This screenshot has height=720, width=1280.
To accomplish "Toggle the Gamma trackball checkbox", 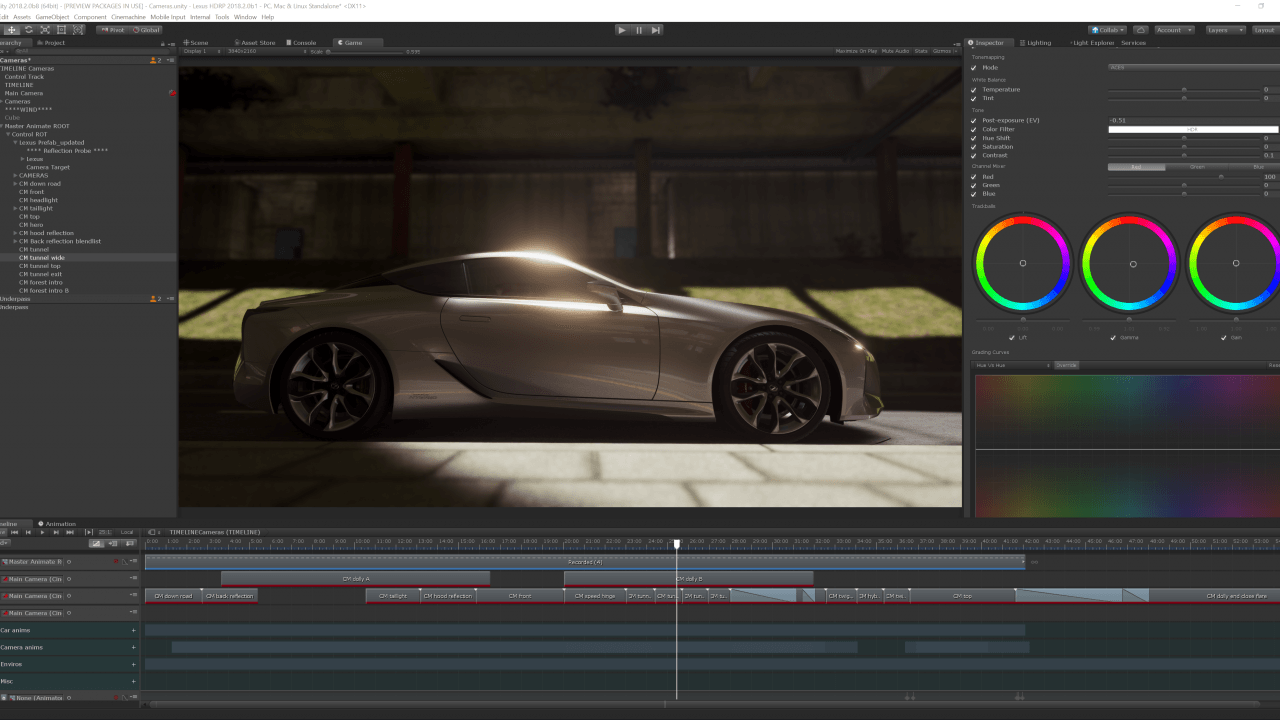I will click(1115, 338).
